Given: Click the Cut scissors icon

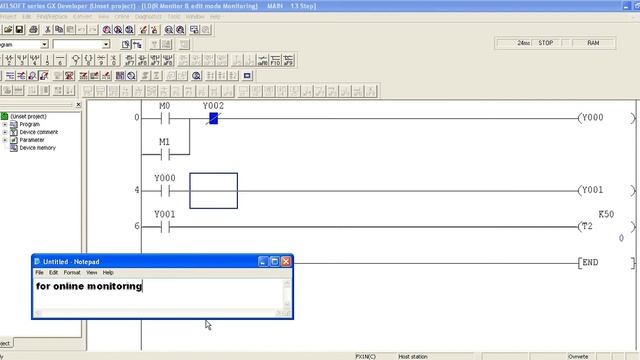Looking at the screenshot, I should 47,29.
